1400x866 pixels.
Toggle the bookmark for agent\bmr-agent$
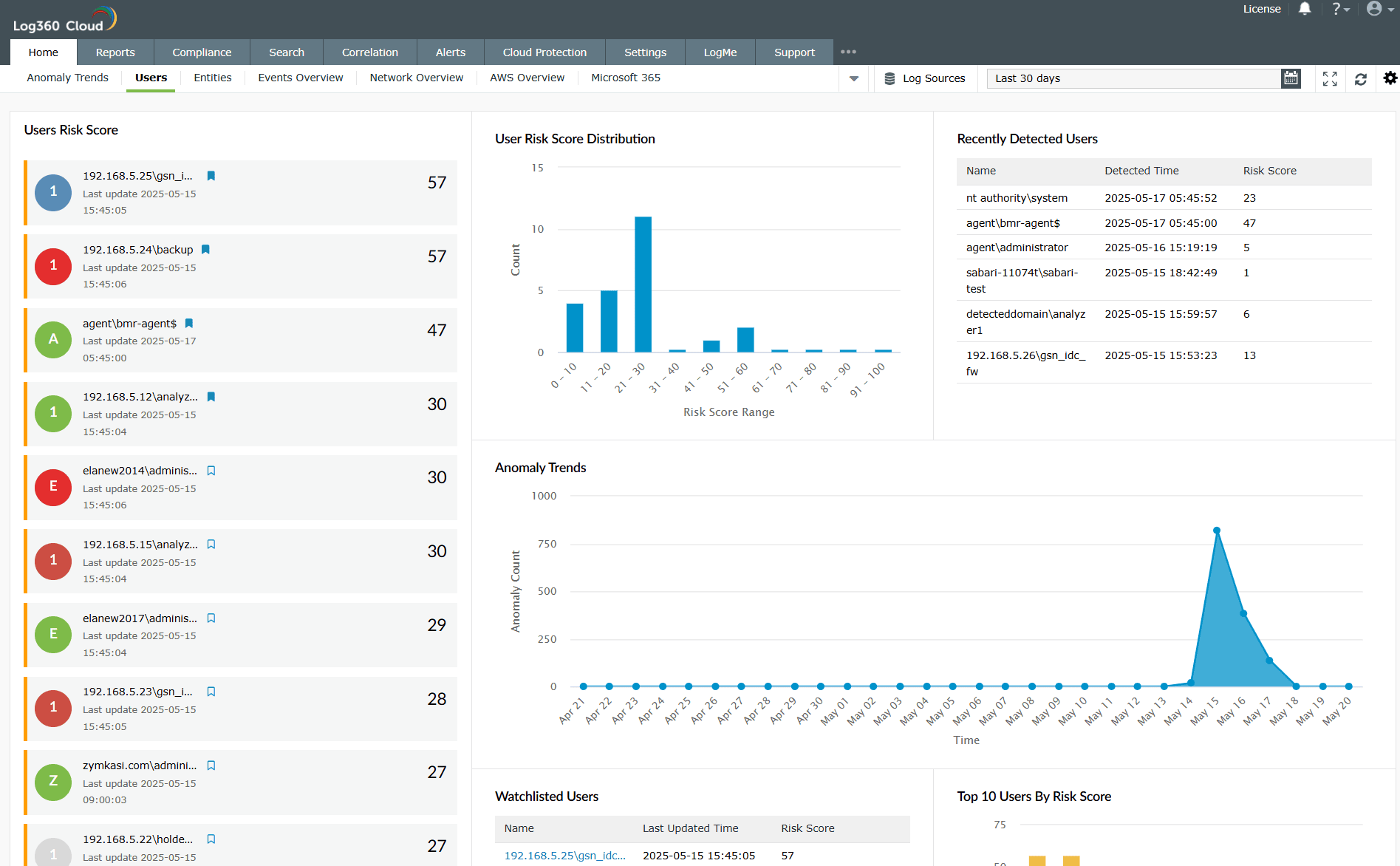(x=189, y=324)
